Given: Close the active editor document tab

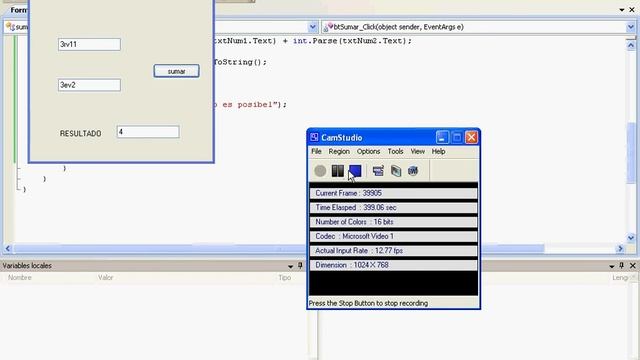Looking at the screenshot, I should click(632, 10).
